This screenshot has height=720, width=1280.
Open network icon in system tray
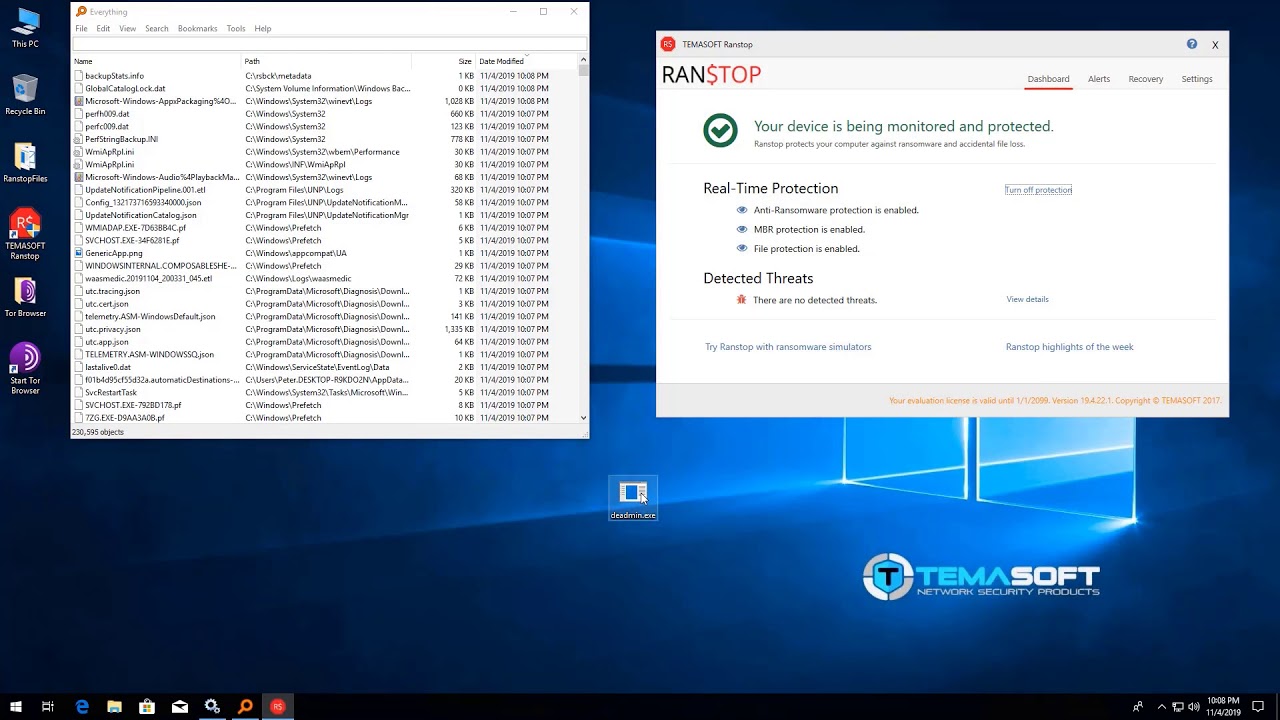coord(1178,707)
